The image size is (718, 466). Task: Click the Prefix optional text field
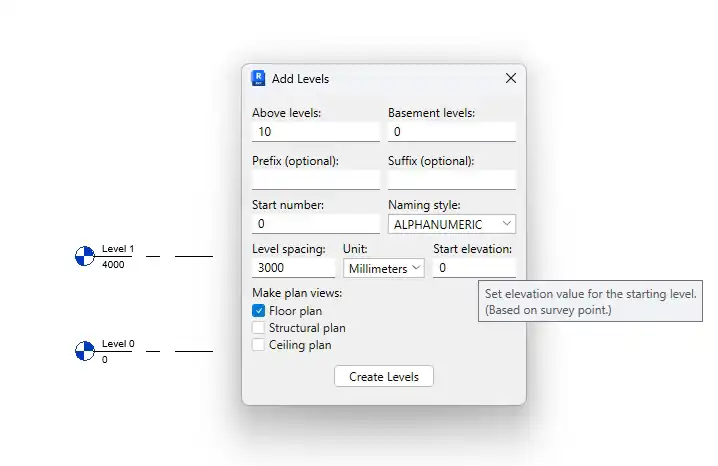316,180
